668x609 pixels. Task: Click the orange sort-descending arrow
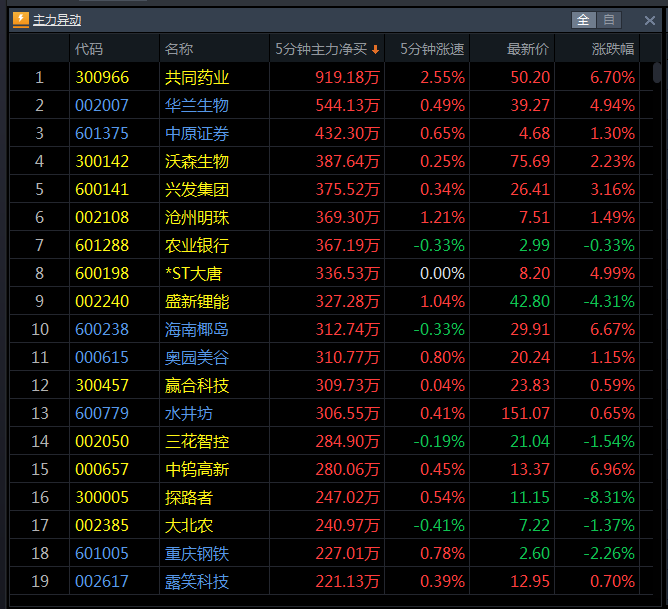(375, 50)
